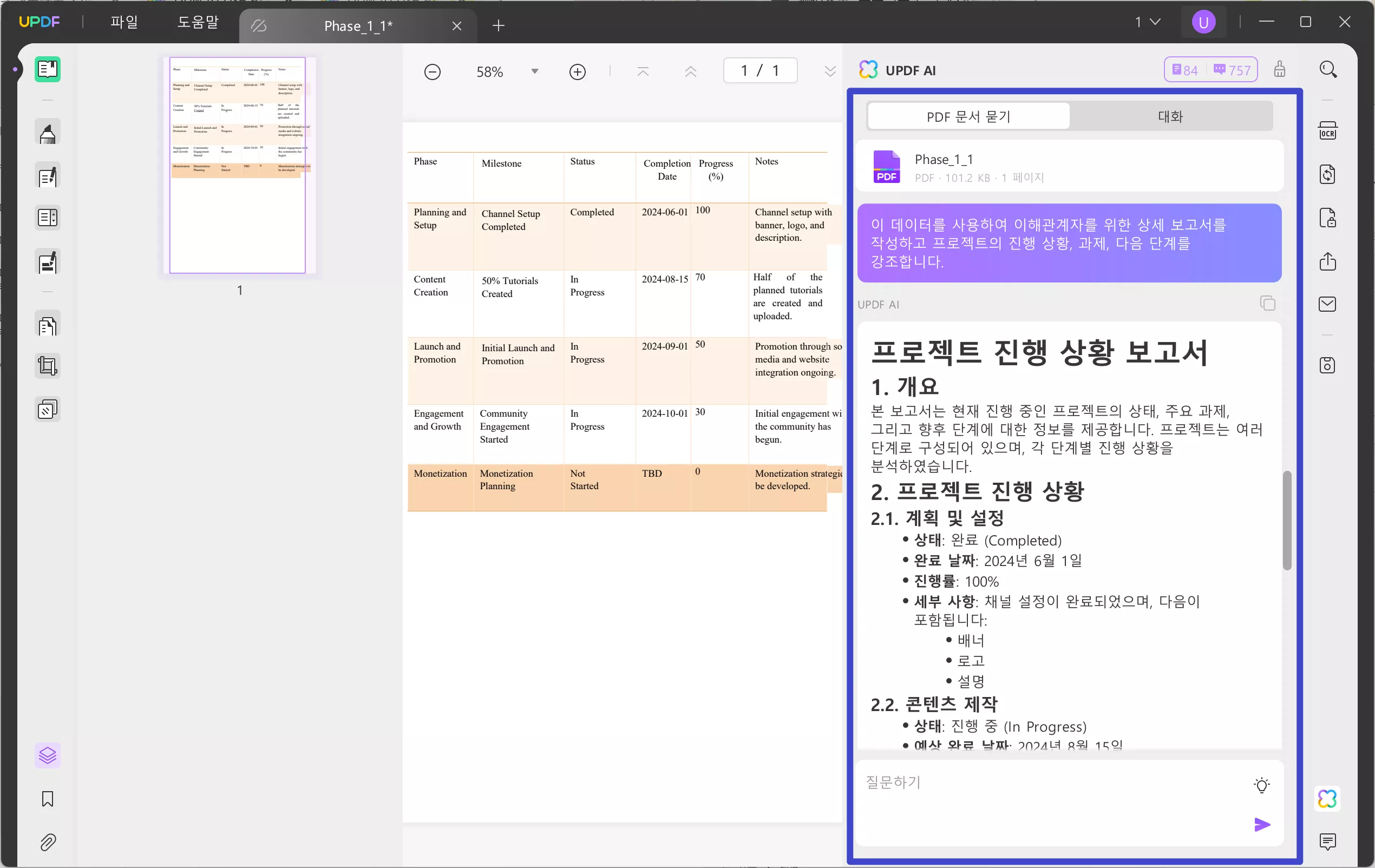Click the purple user prompt message bubble
Image resolution: width=1375 pixels, height=868 pixels.
(x=1069, y=243)
